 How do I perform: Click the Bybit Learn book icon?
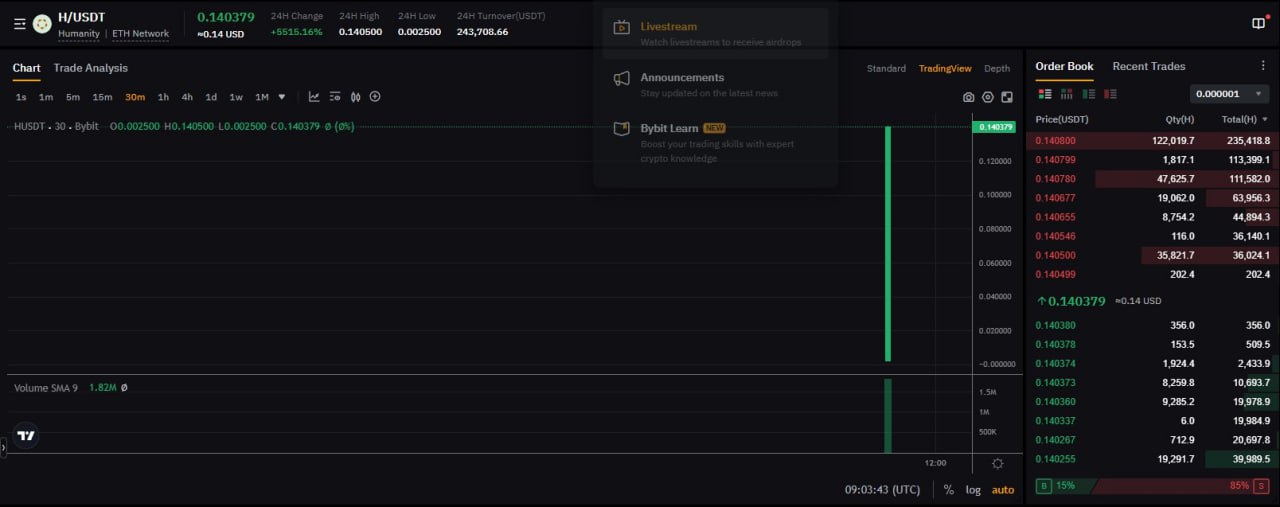(x=621, y=129)
